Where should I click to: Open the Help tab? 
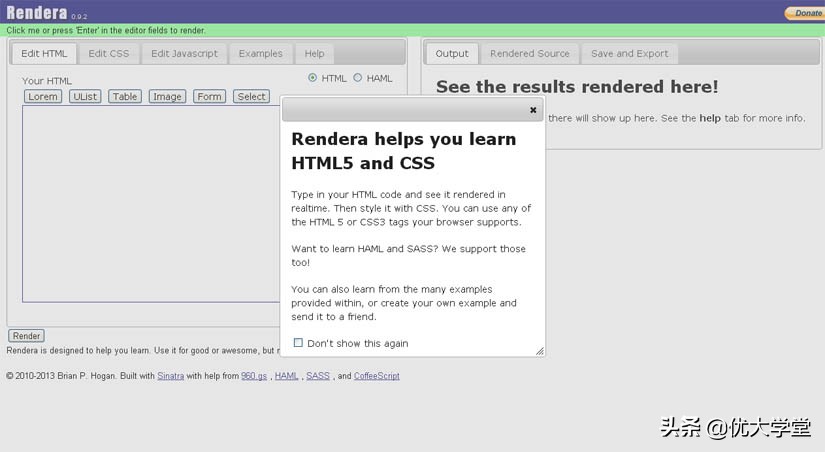coord(314,54)
